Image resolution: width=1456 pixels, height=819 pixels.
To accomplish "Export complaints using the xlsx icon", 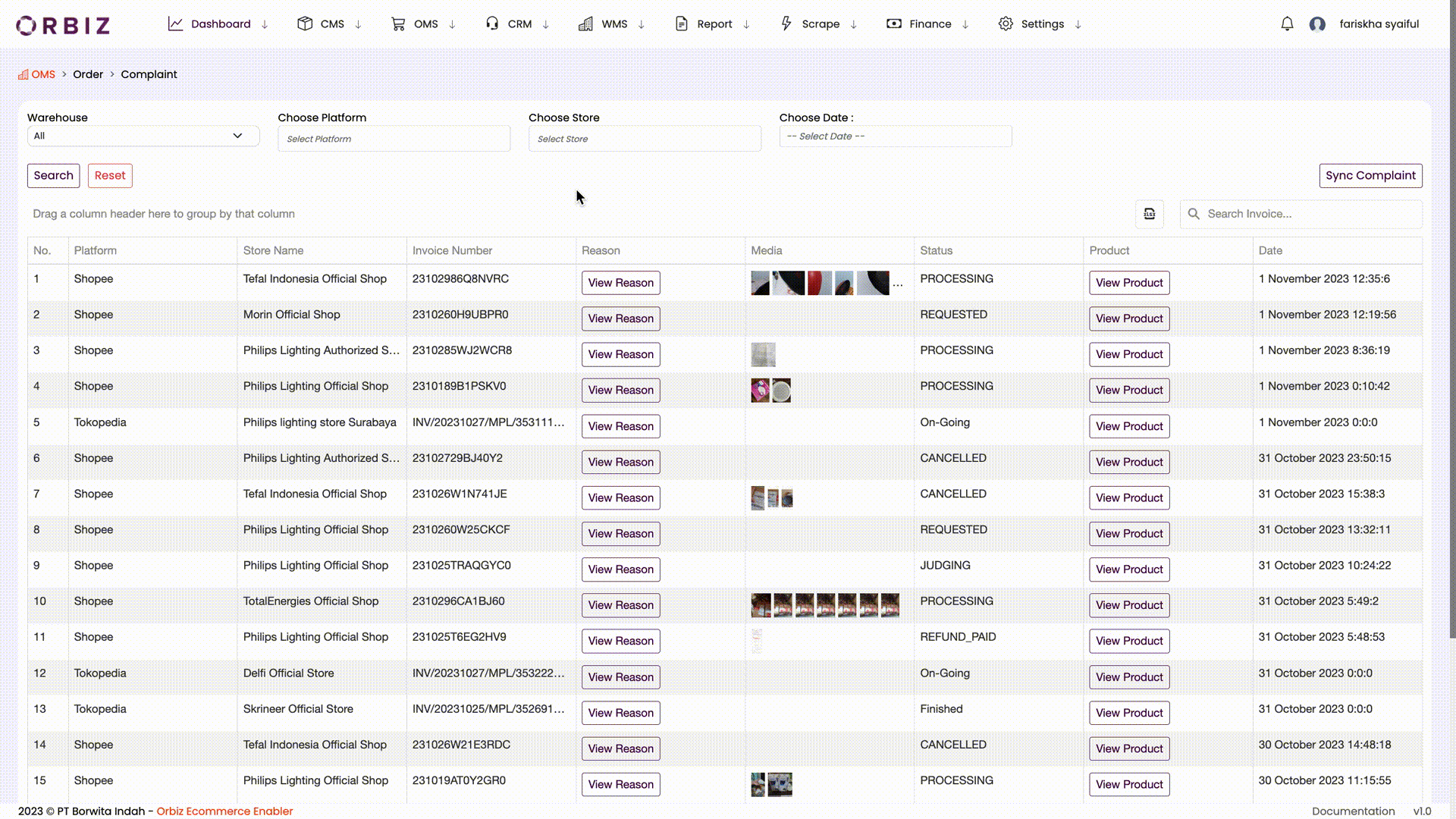I will 1149,214.
